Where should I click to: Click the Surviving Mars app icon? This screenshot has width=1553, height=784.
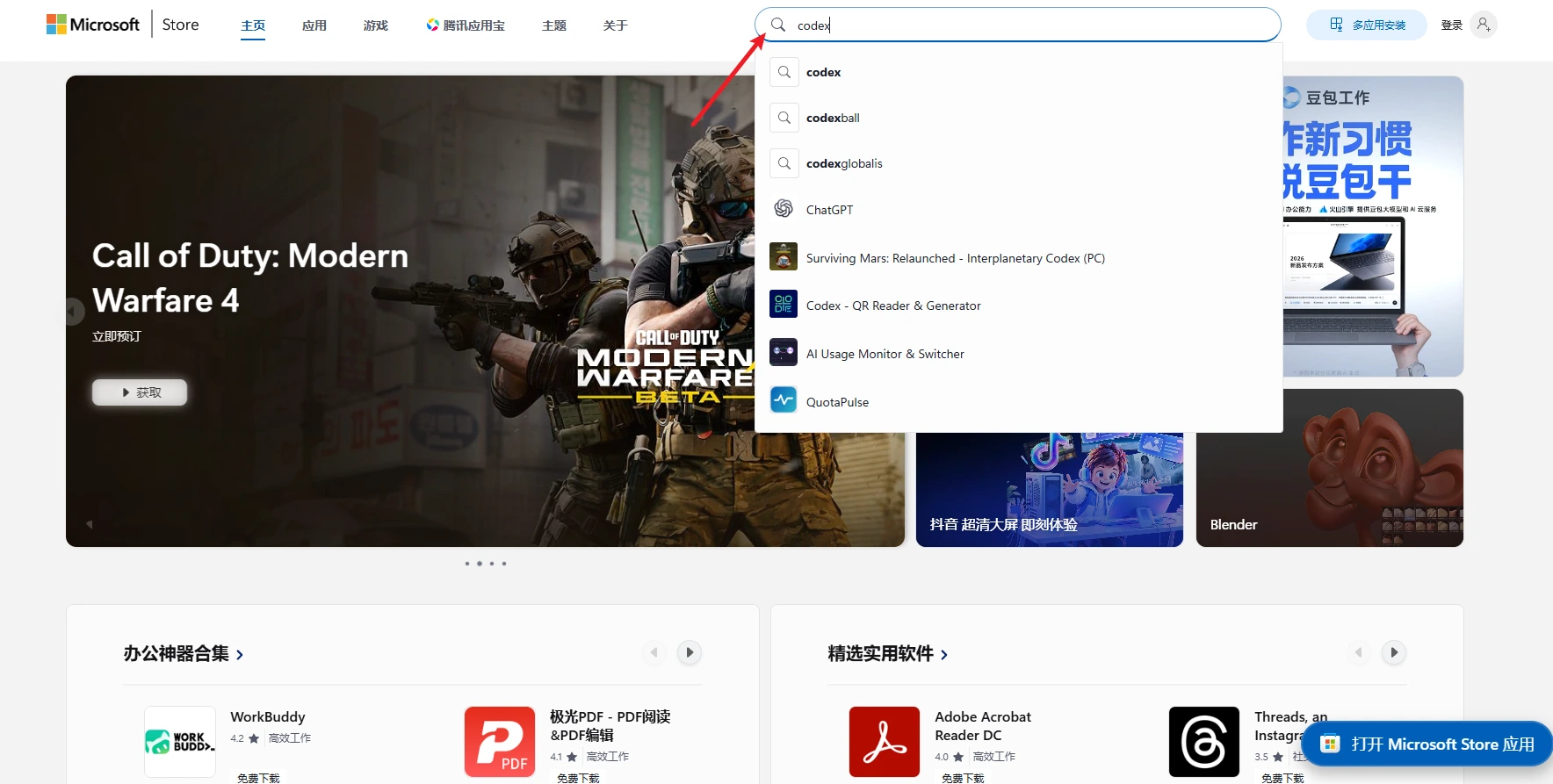point(784,257)
